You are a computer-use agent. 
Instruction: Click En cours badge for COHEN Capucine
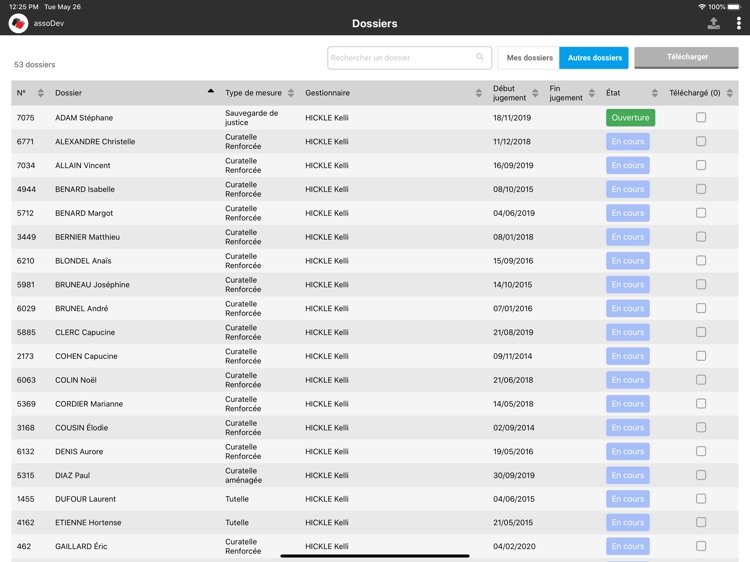pos(628,356)
